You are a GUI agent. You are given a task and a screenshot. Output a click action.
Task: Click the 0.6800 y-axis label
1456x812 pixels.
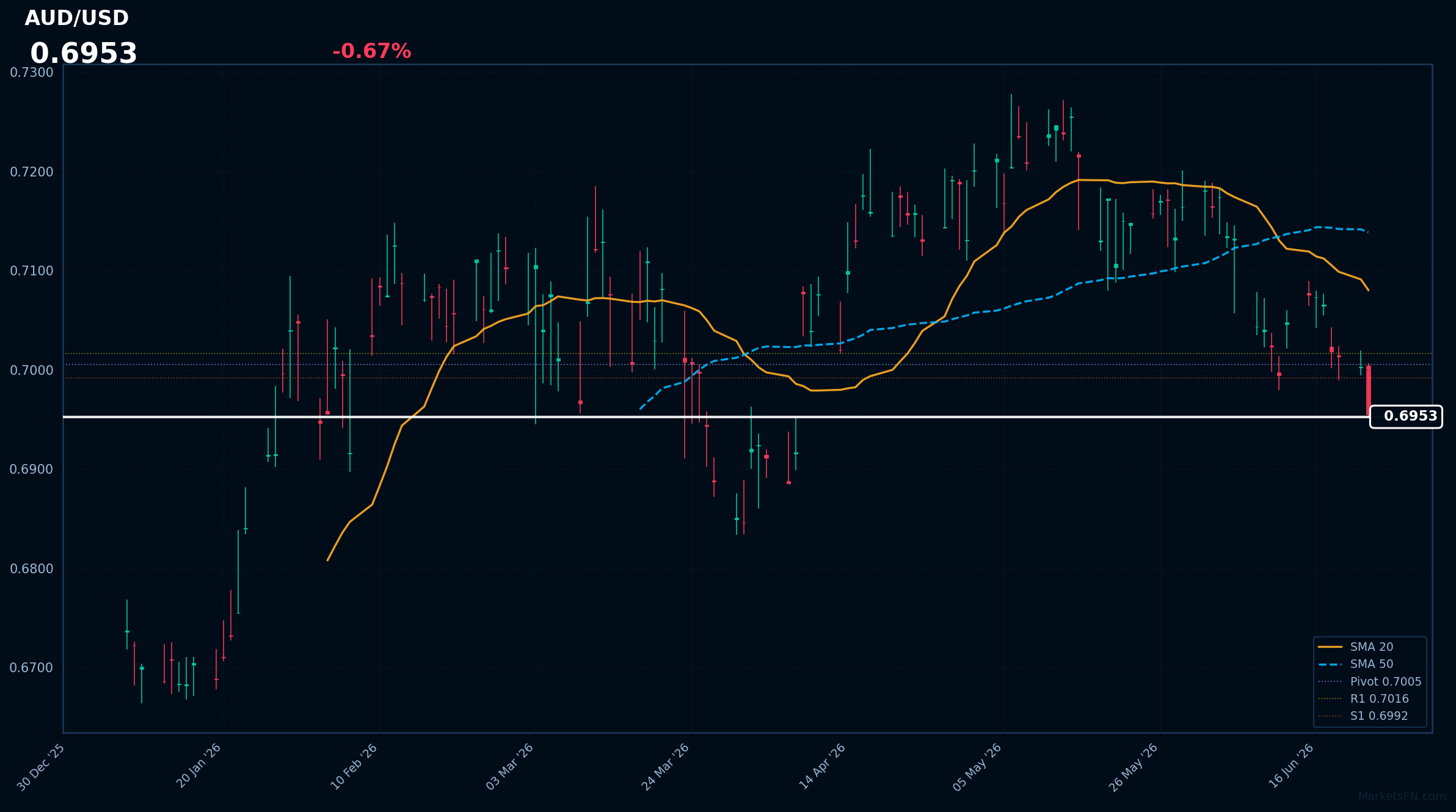(32, 569)
